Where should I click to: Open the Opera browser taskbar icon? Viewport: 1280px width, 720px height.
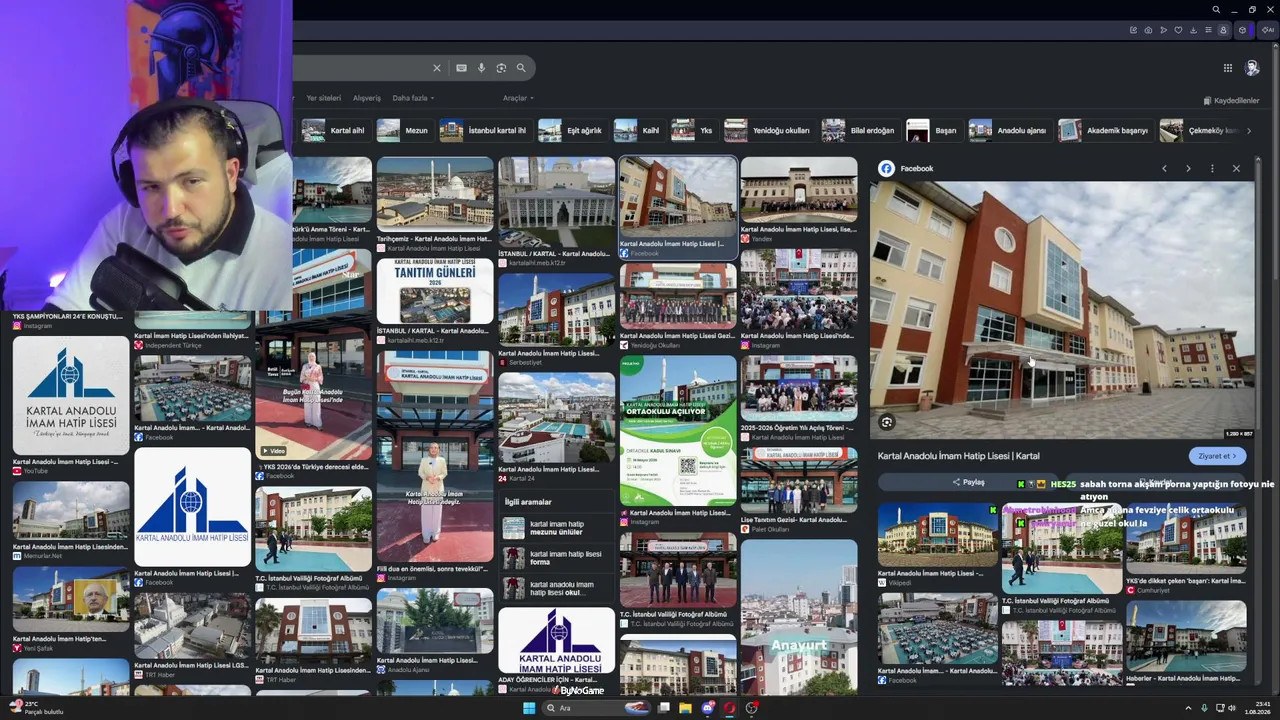(730, 708)
